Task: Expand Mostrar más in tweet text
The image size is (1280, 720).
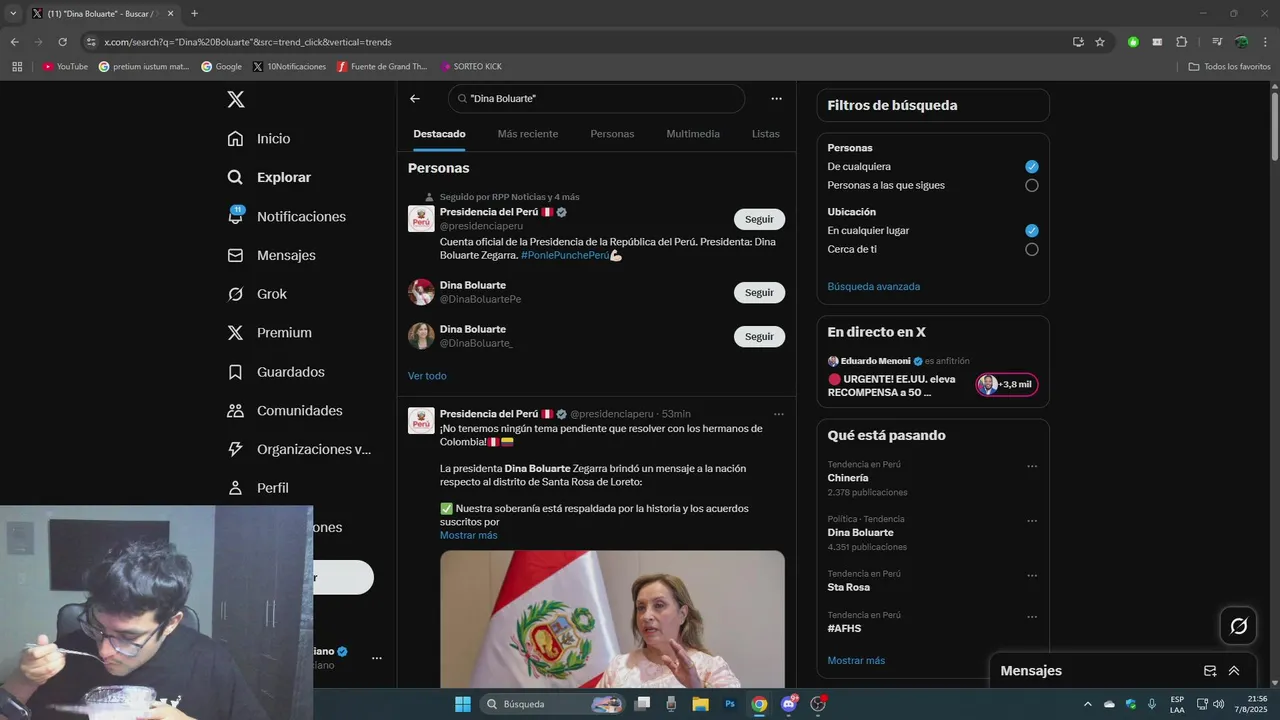Action: click(x=468, y=535)
